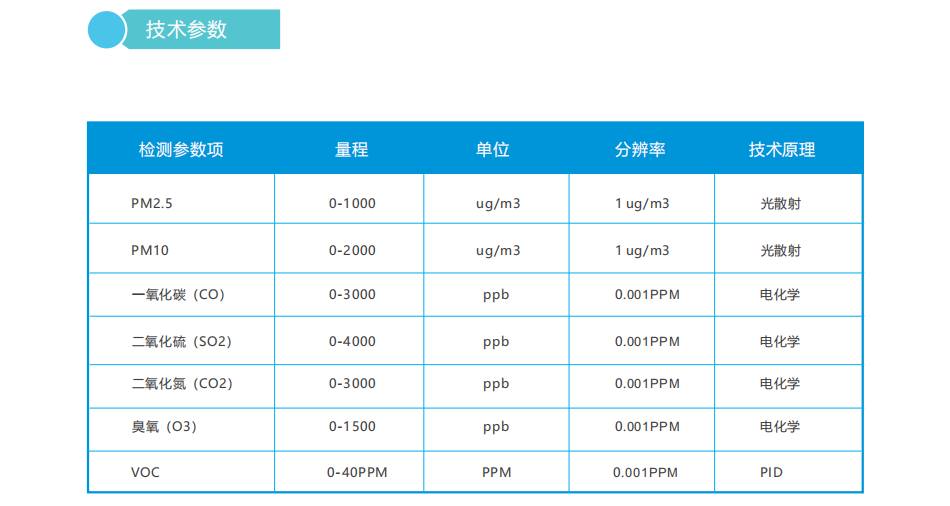
Task: Select the 检测参数项 column header
Action: coord(181,150)
